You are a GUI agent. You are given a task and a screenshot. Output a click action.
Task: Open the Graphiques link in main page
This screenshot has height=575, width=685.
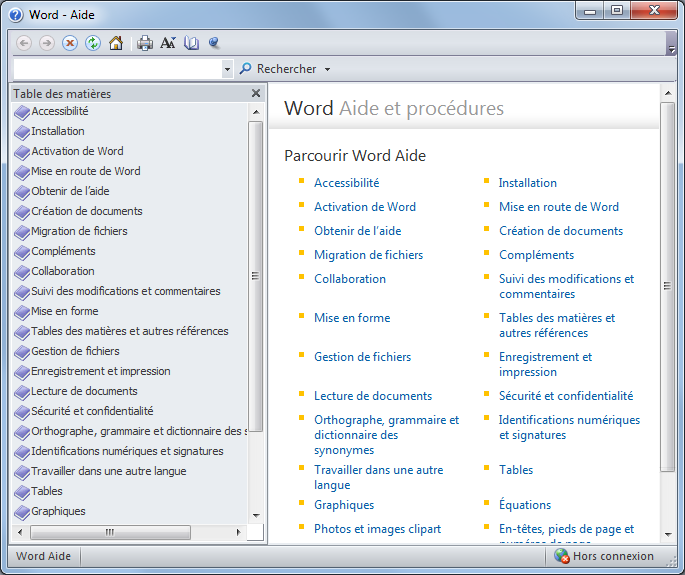coord(344,505)
